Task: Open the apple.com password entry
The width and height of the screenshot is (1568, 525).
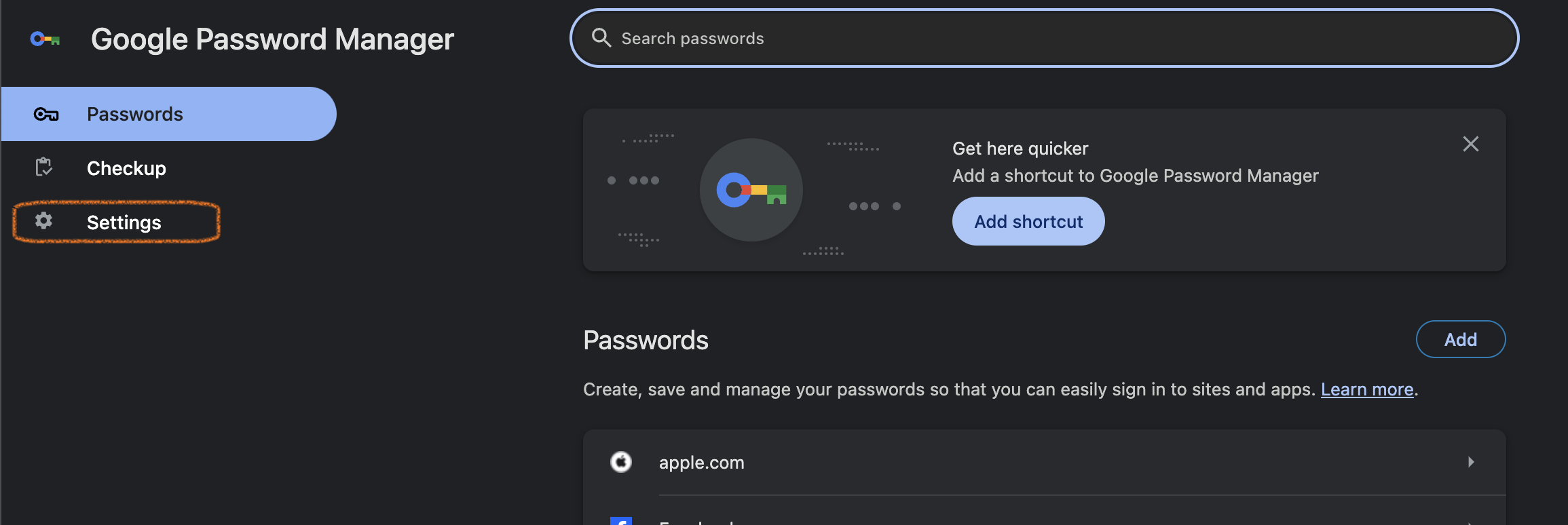Action: 1044,462
